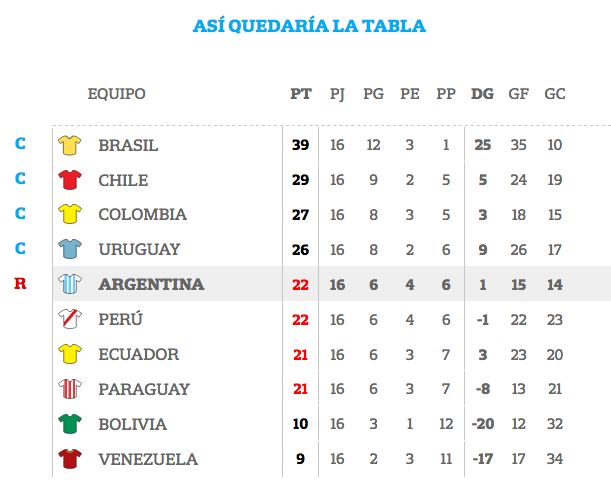Click Venezuela's dark red jersey icon
Screen dimensions: 611x488
coord(70,459)
